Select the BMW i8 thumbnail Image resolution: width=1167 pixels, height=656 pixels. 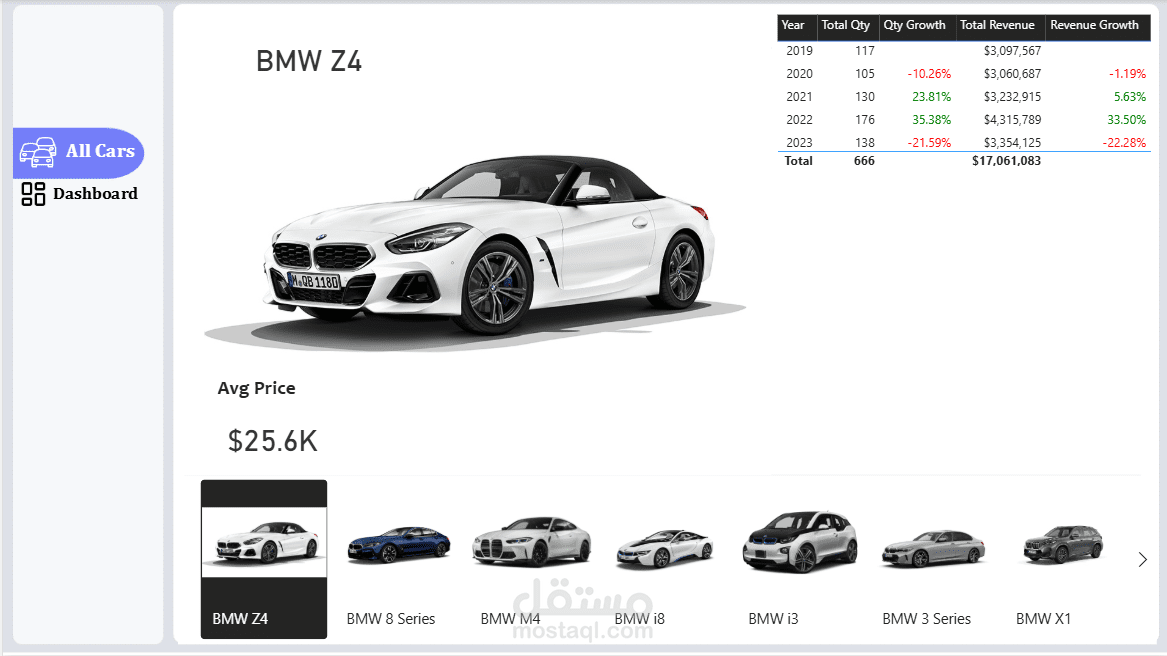pyautogui.click(x=665, y=545)
